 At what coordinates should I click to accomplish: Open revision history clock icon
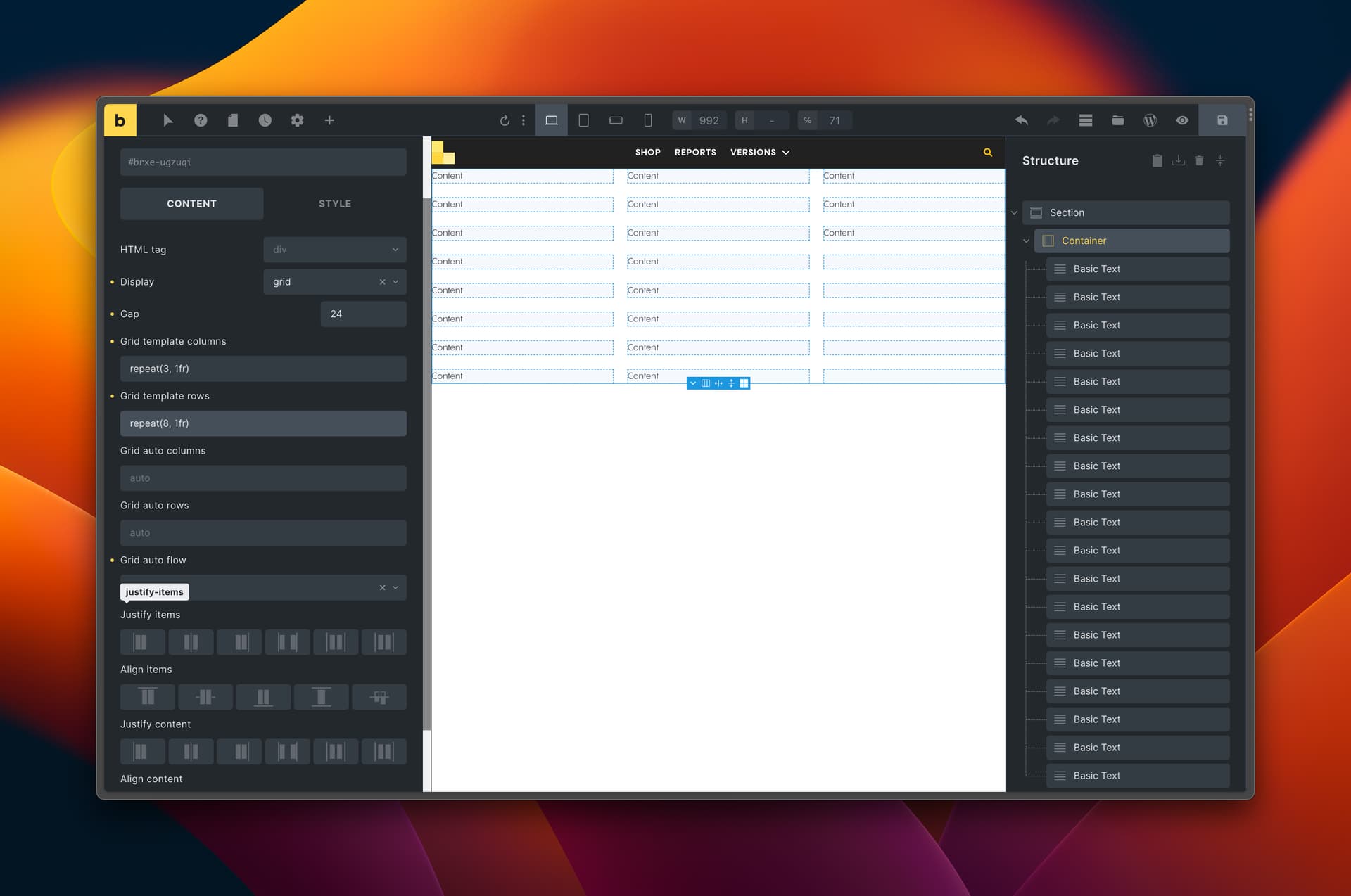coord(265,120)
